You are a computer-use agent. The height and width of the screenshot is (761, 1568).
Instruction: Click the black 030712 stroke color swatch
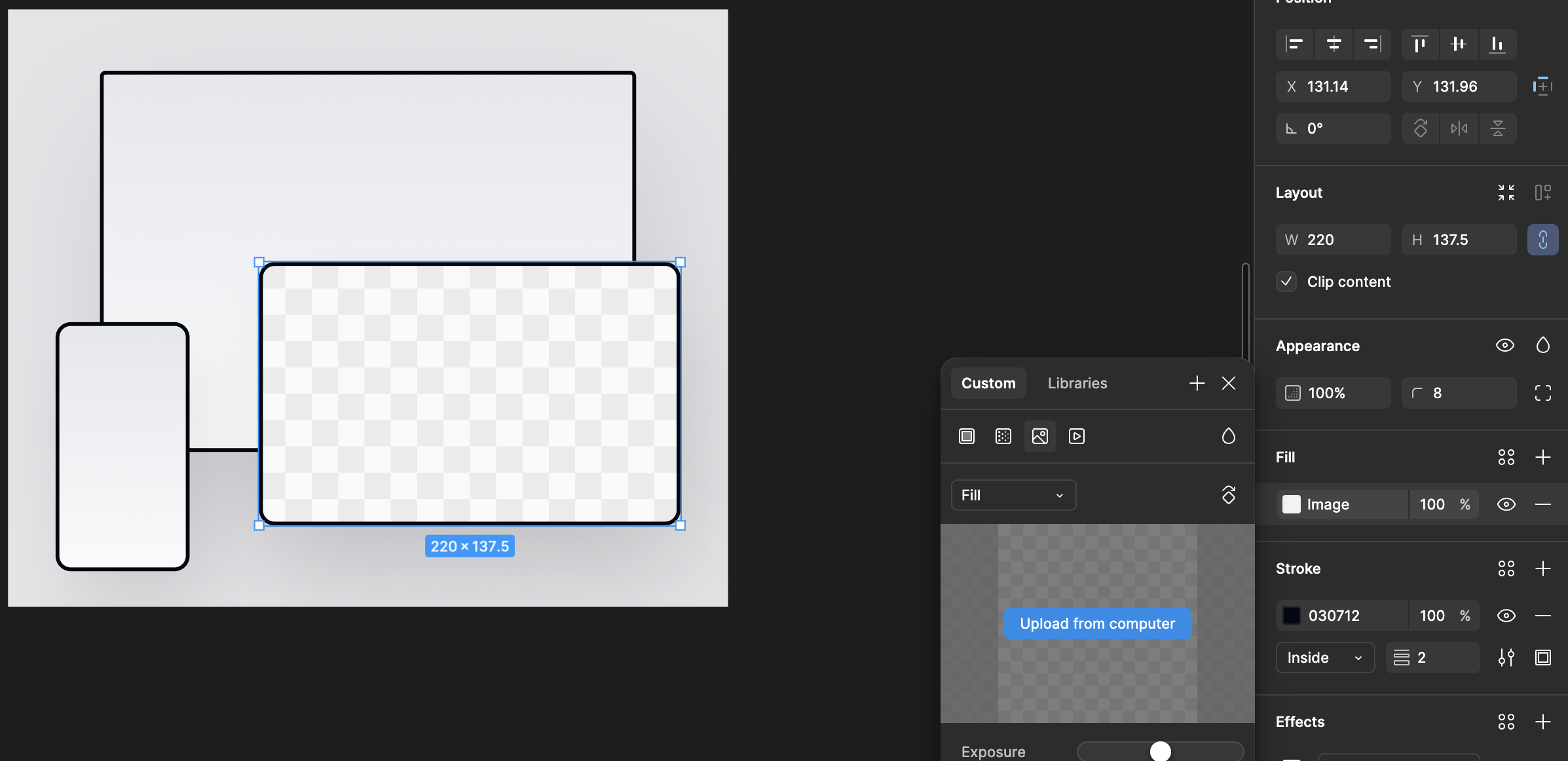click(1291, 616)
